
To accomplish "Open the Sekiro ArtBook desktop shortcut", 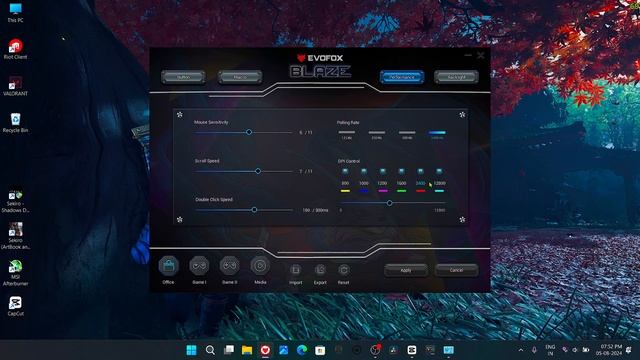I will [x=16, y=236].
